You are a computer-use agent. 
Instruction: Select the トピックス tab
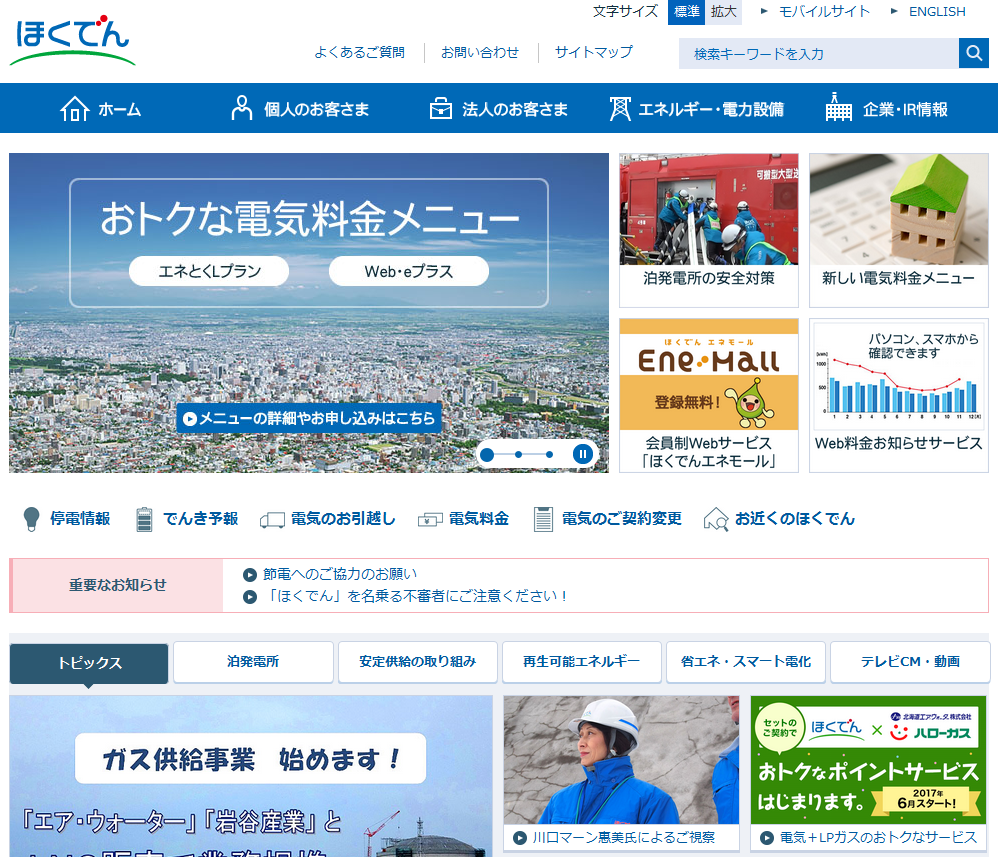(89, 663)
